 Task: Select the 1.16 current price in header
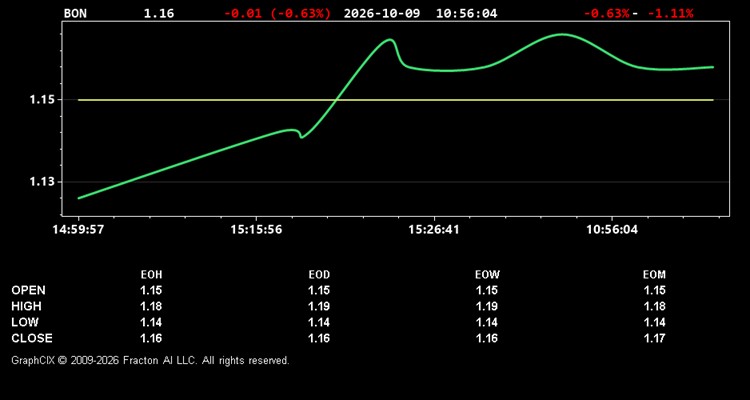pos(159,13)
